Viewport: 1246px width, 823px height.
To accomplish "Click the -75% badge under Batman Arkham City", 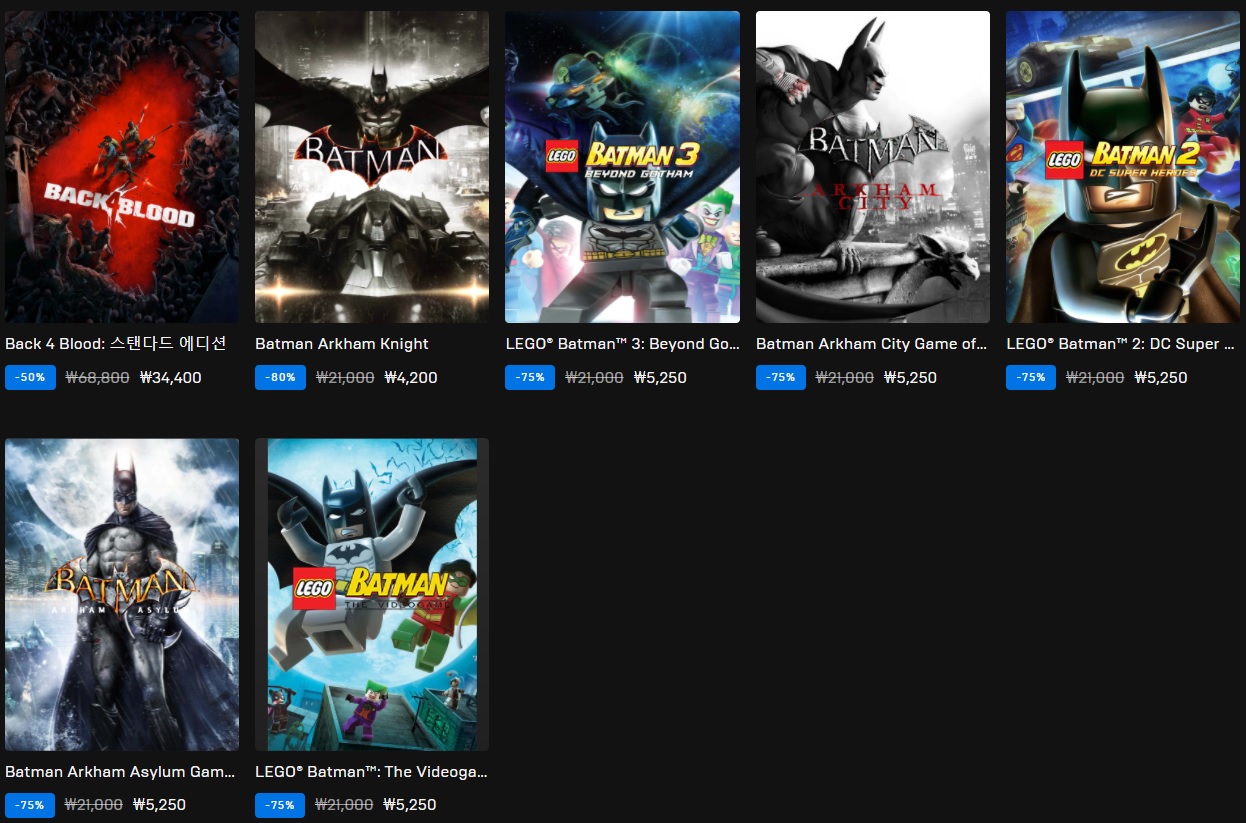I will (x=781, y=378).
